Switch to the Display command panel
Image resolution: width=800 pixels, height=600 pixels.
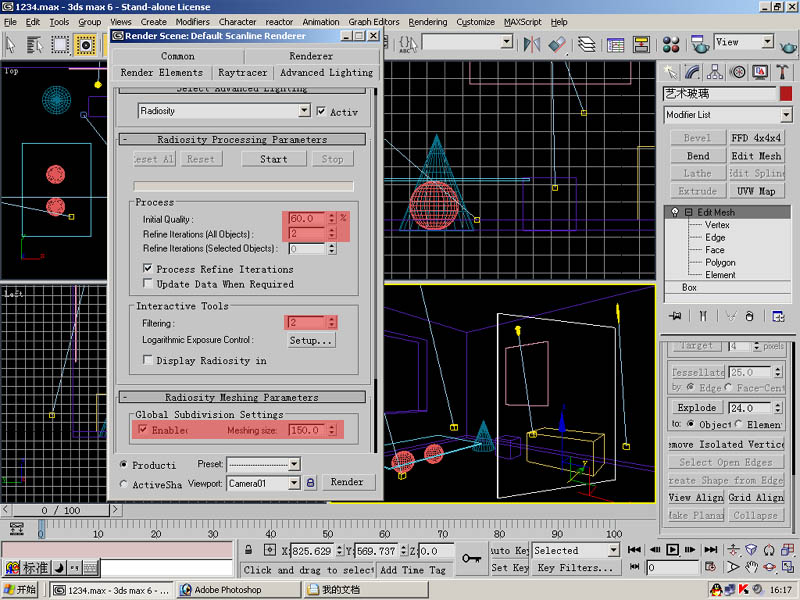pyautogui.click(x=760, y=72)
